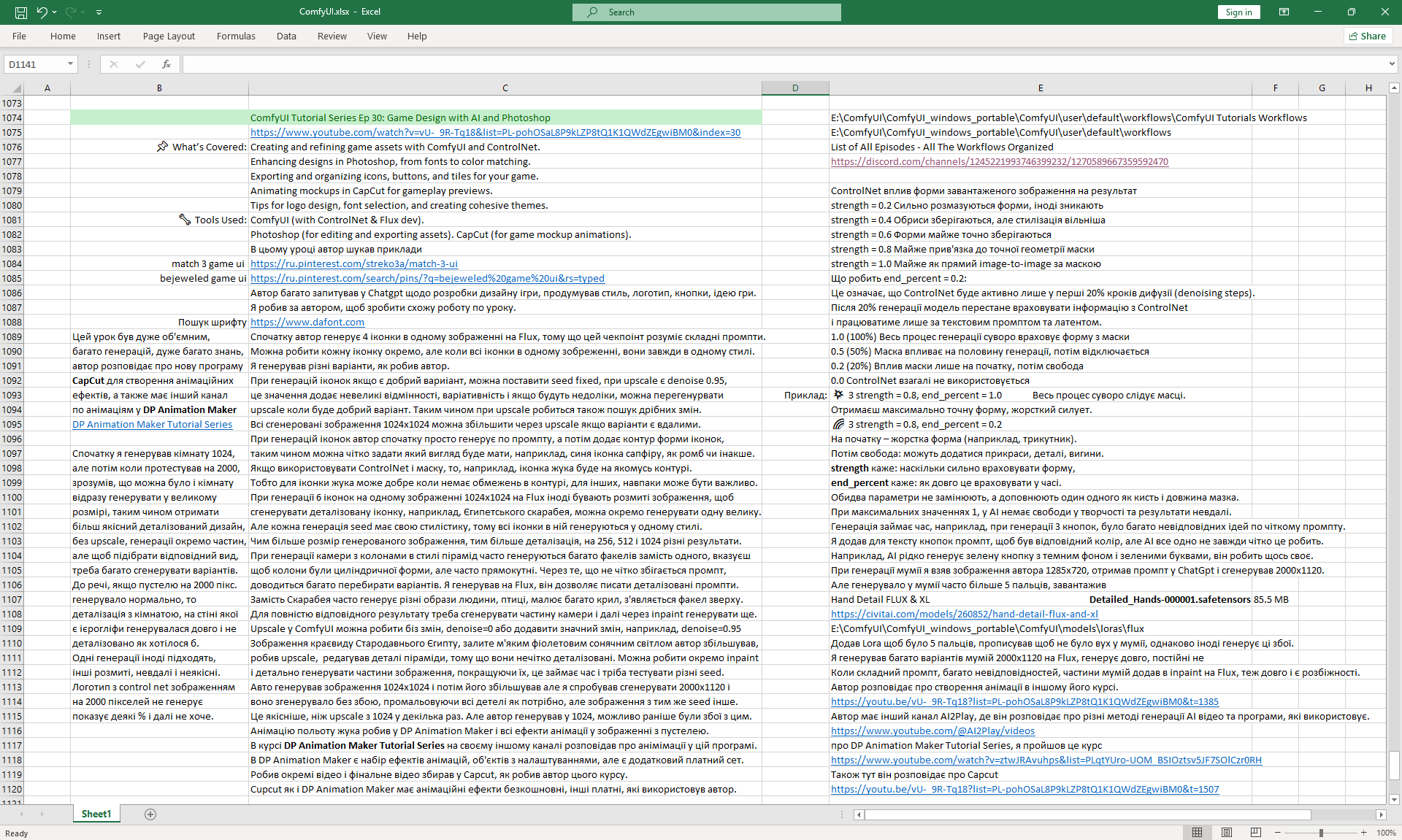Switch to Page Break Preview view
The width and height of the screenshot is (1402, 840).
[1255, 833]
